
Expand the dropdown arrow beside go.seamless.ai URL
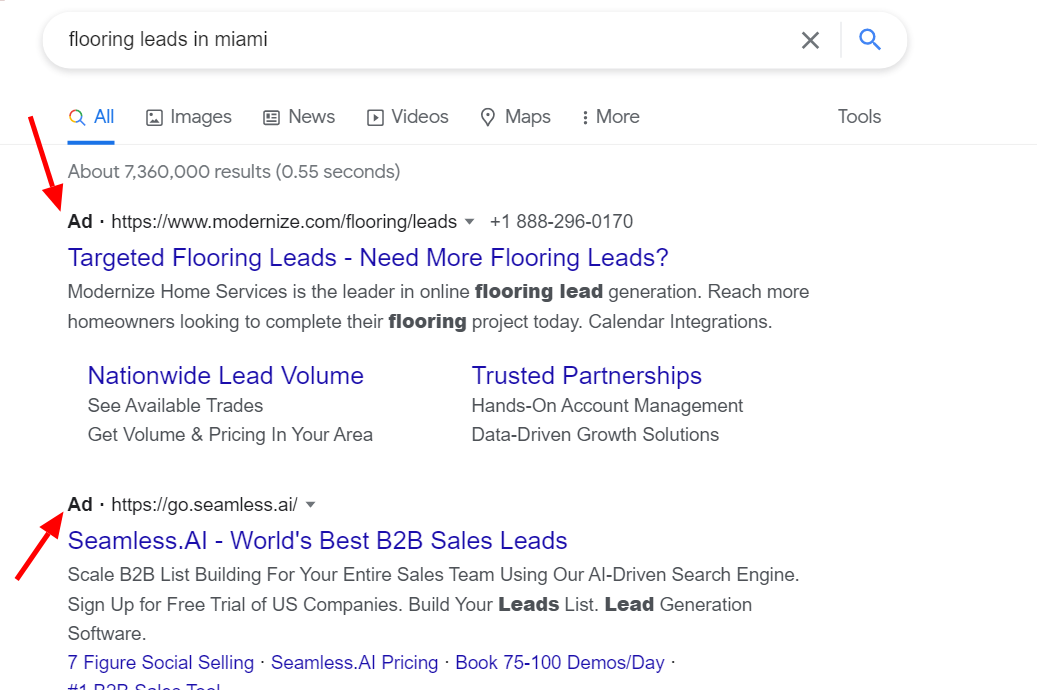[x=310, y=505]
